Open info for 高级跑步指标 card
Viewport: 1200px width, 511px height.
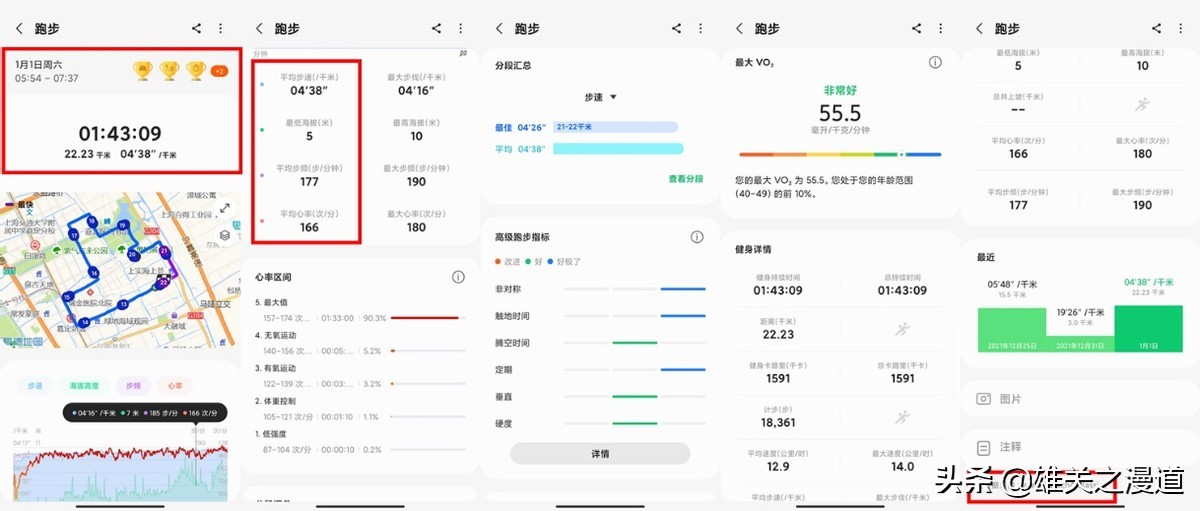[697, 237]
